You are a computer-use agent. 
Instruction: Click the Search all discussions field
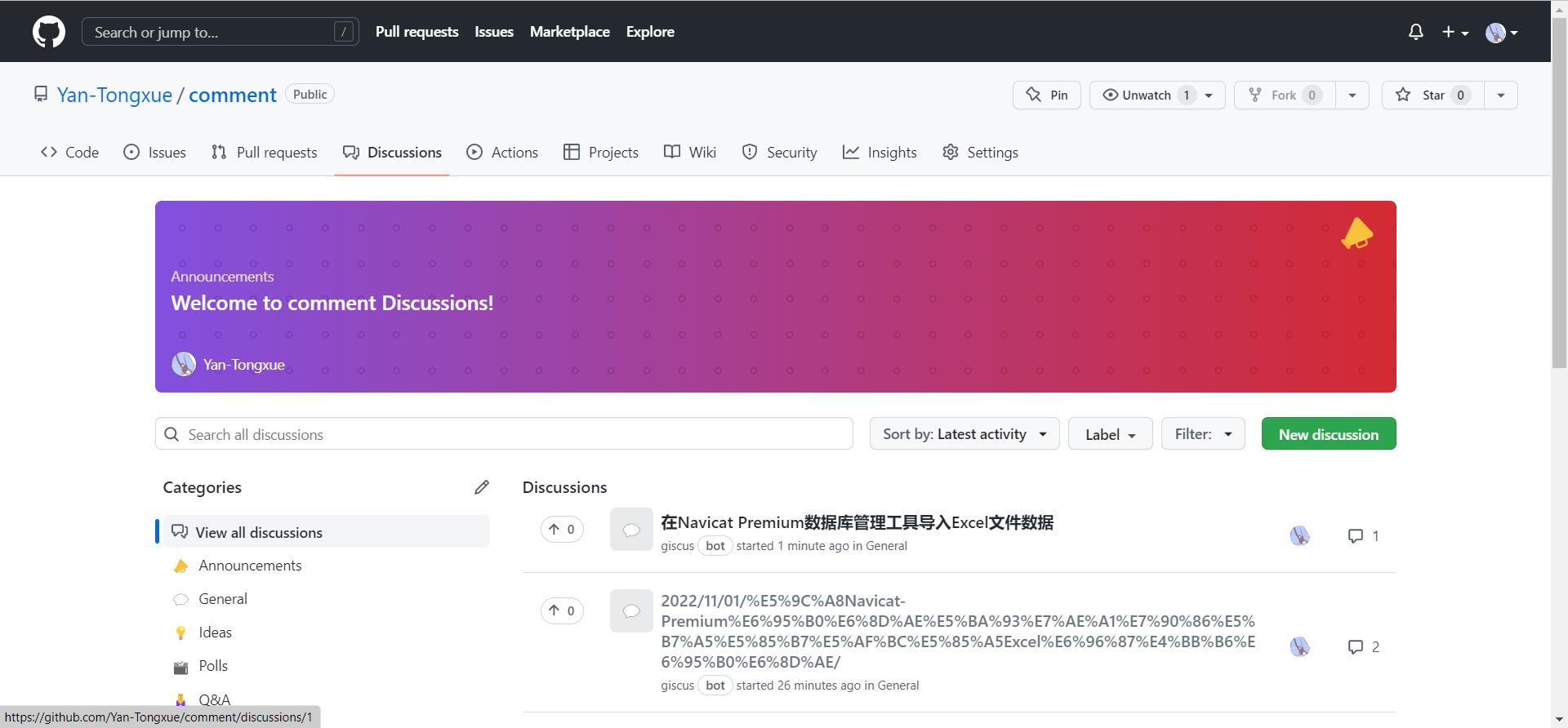504,434
